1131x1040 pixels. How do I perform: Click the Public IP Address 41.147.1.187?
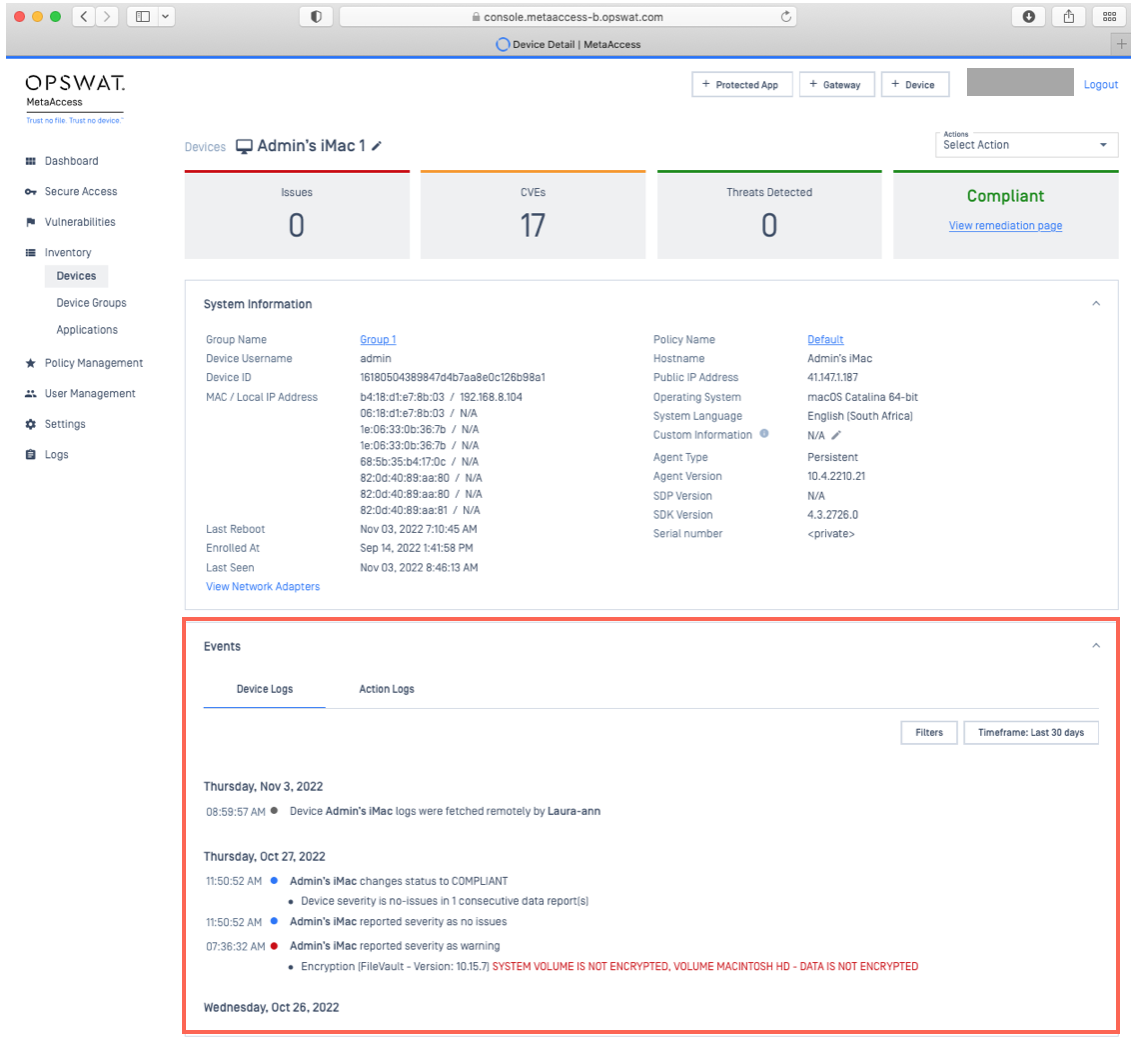pyautogui.click(x=832, y=377)
